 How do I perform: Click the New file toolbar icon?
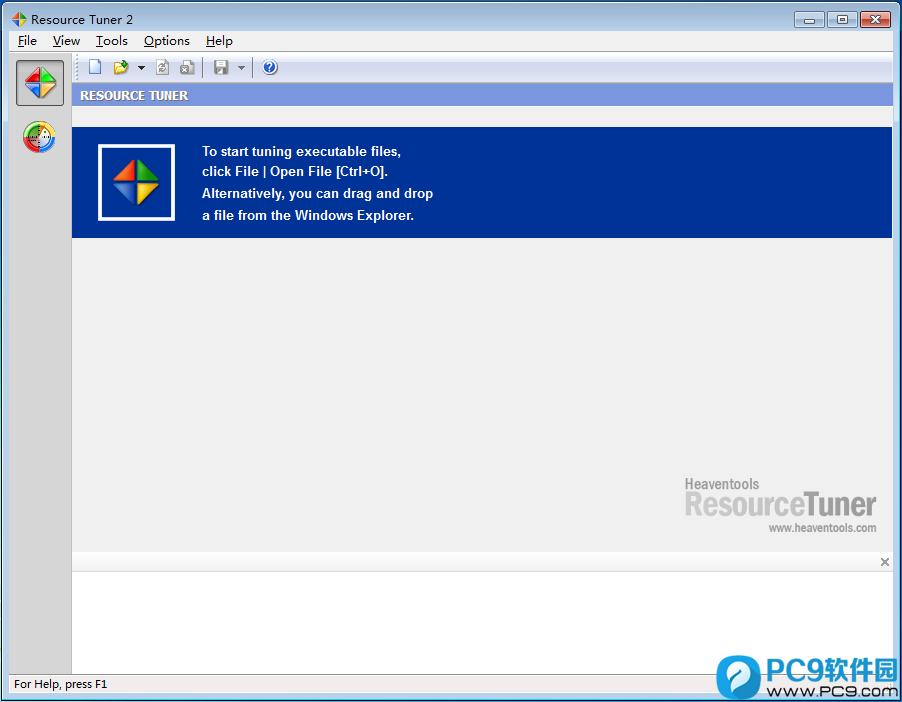(95, 67)
